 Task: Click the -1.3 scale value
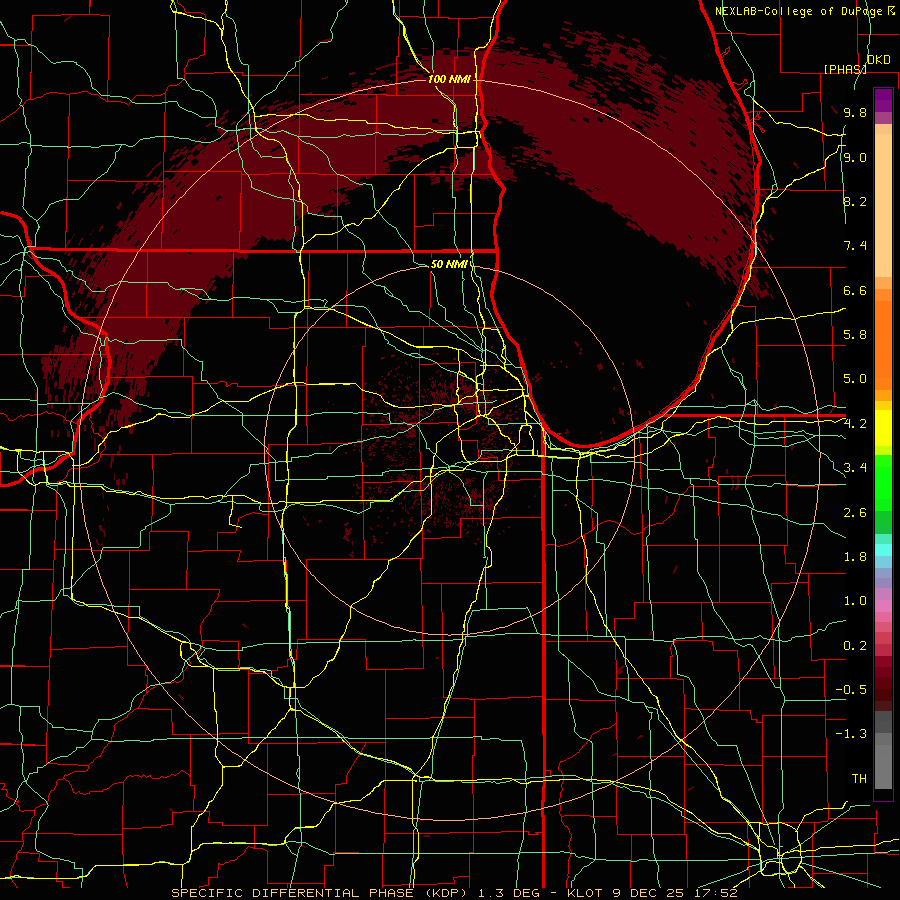click(x=851, y=734)
